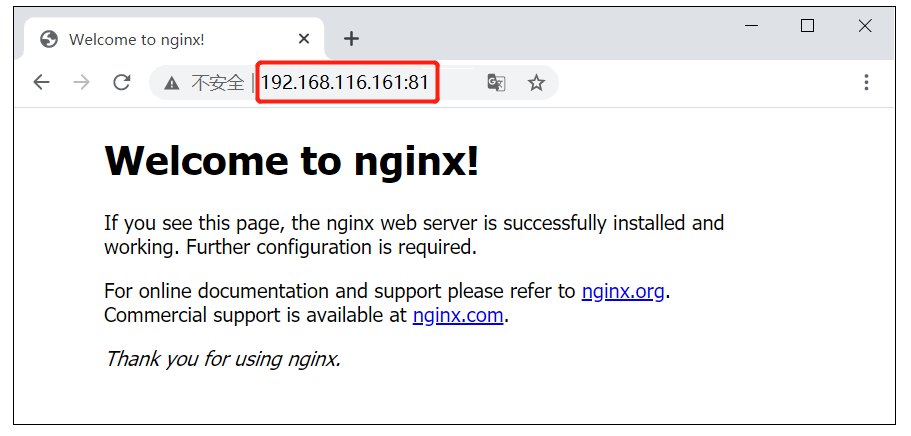This screenshot has width=911, height=436.
Task: Minimize the browser window
Action: (x=752, y=26)
